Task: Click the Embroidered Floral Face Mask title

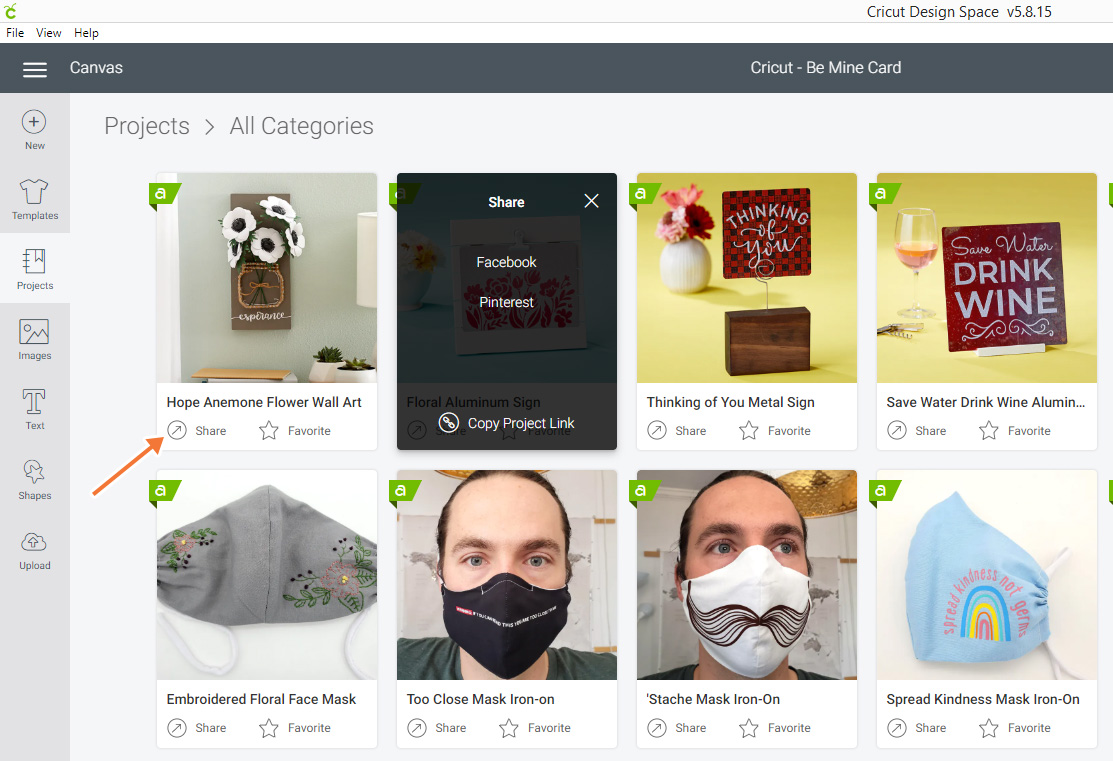Action: coord(261,699)
